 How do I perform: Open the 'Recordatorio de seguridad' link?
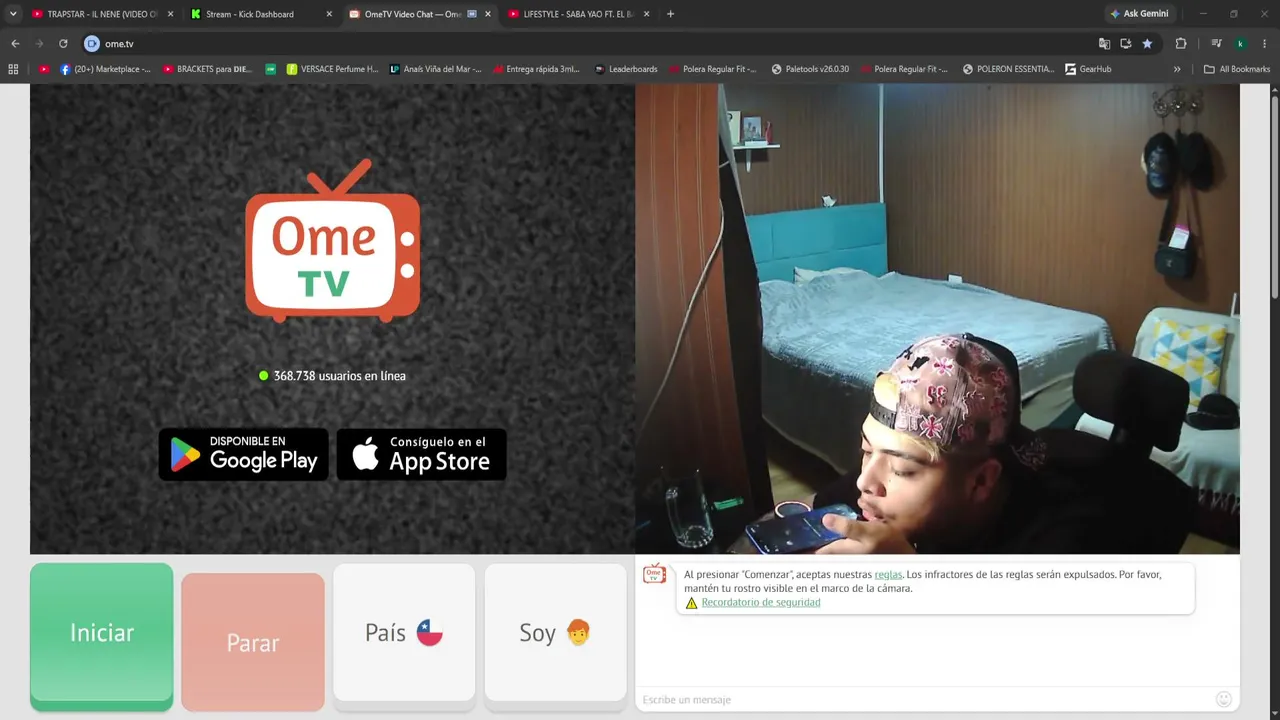pyautogui.click(x=761, y=602)
